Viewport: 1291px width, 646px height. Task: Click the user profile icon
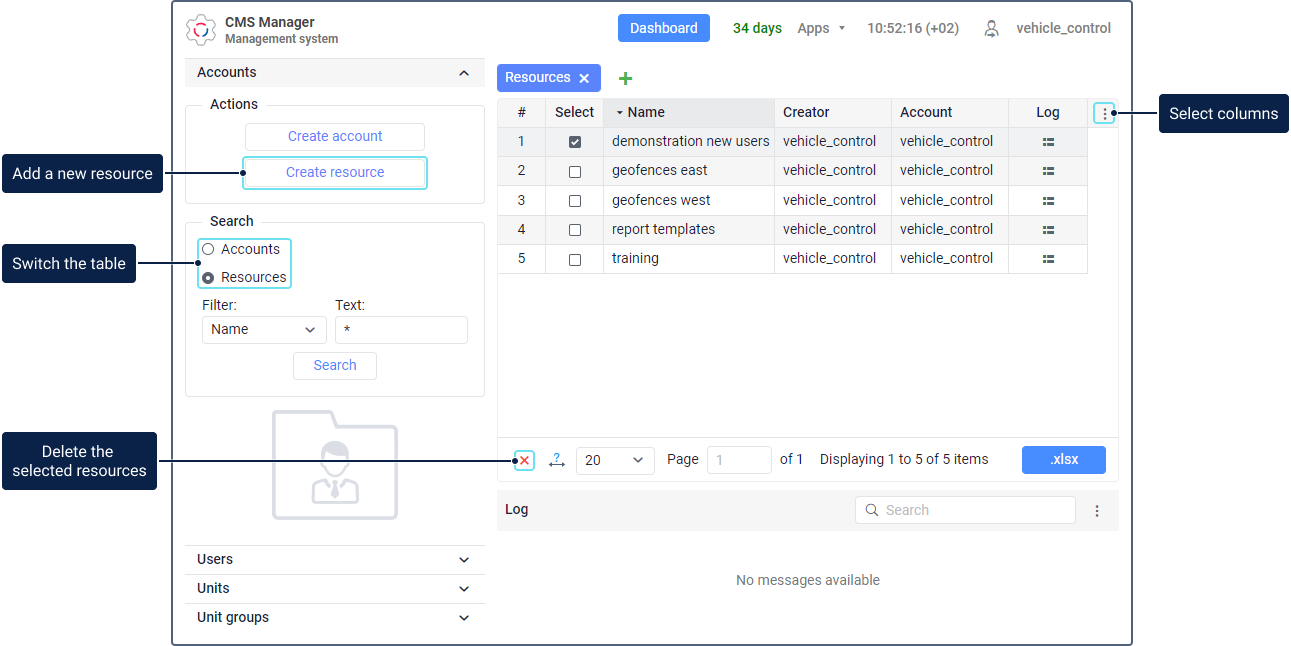click(991, 29)
